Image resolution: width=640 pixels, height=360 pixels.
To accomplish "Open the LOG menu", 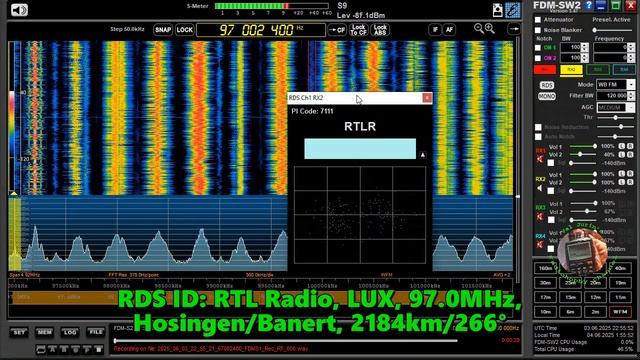I will tap(70, 332).
